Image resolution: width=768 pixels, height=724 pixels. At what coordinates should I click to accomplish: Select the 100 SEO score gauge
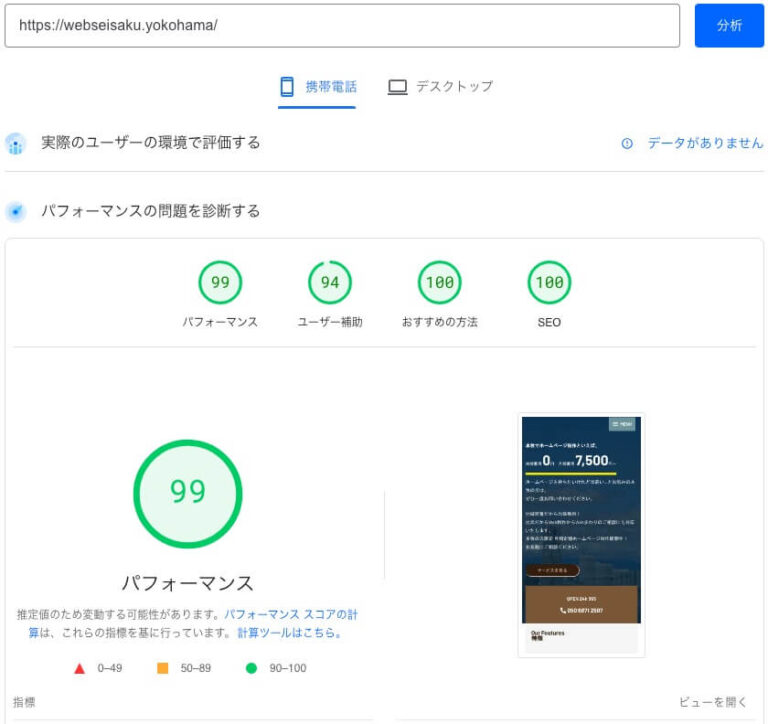[x=549, y=283]
